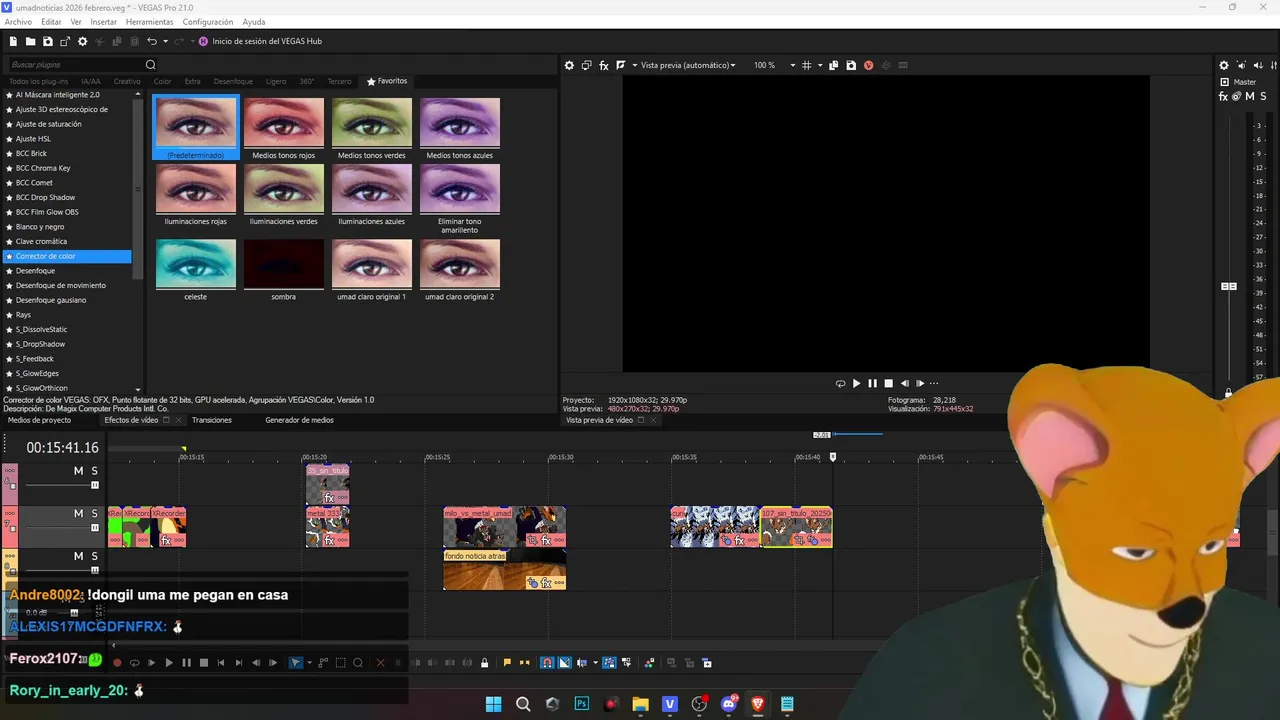Enable snapping magnet icon in timeline toolbar

547,662
